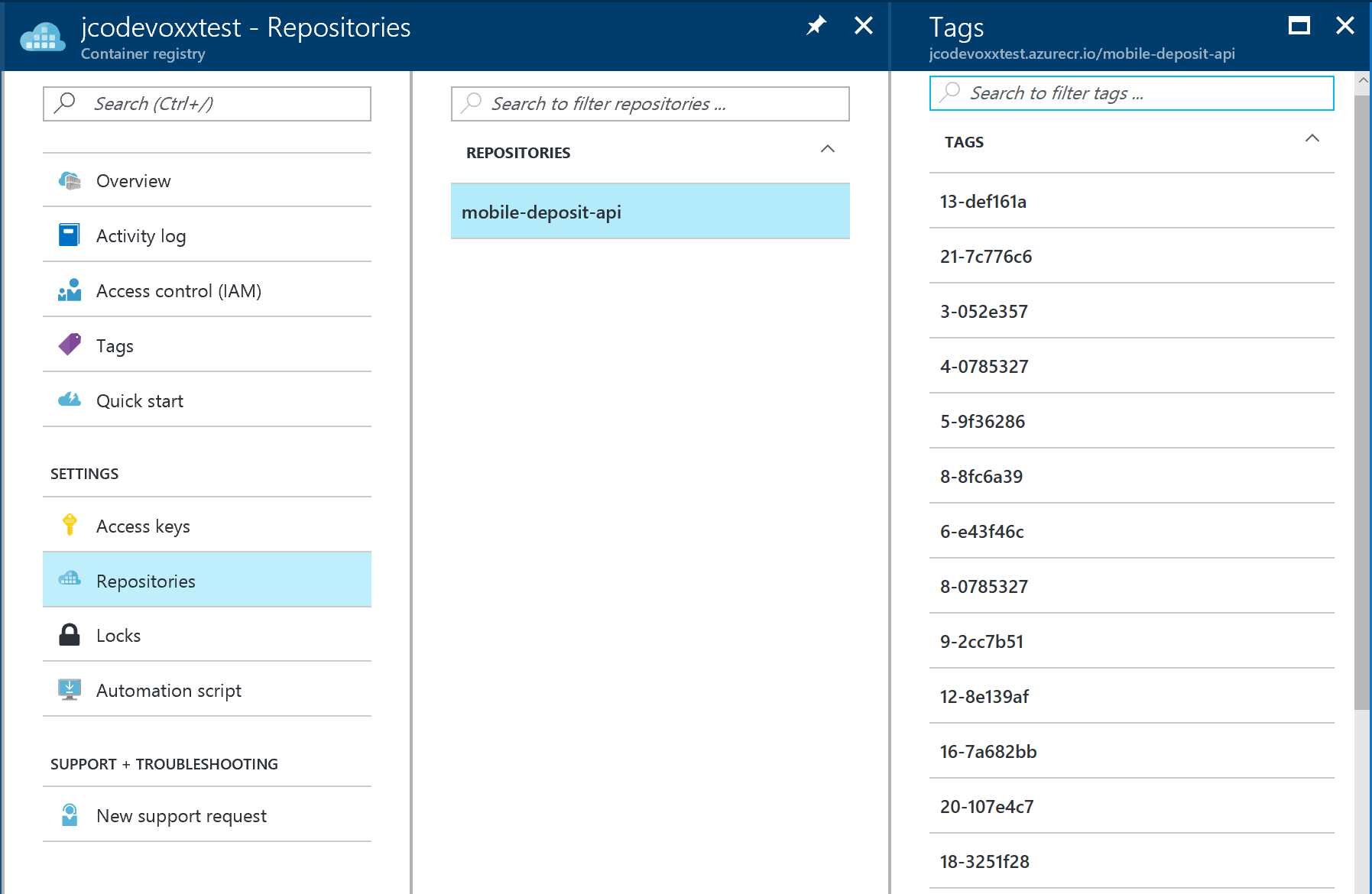
Task: Click the New support request person icon
Action: click(70, 815)
